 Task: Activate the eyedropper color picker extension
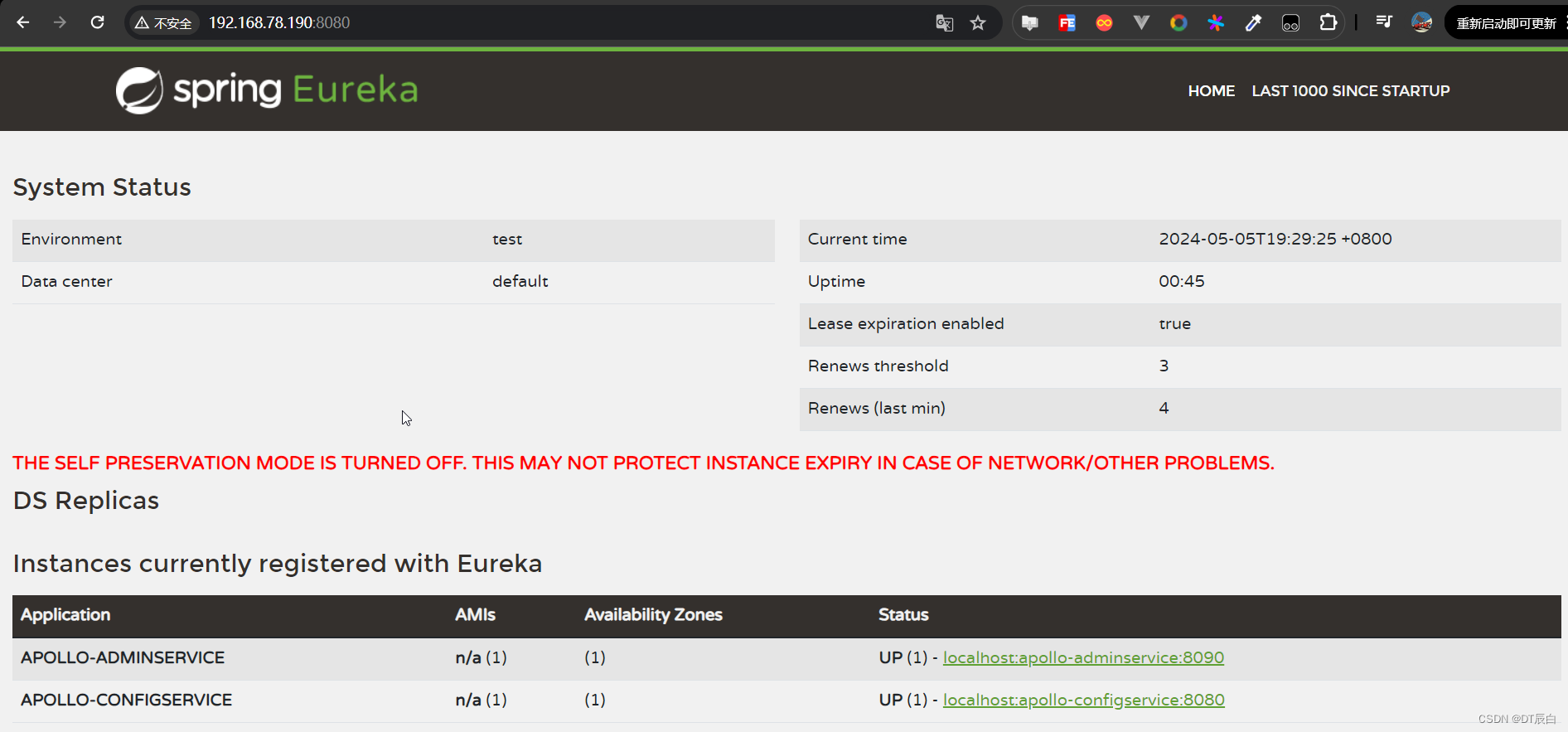1253,23
